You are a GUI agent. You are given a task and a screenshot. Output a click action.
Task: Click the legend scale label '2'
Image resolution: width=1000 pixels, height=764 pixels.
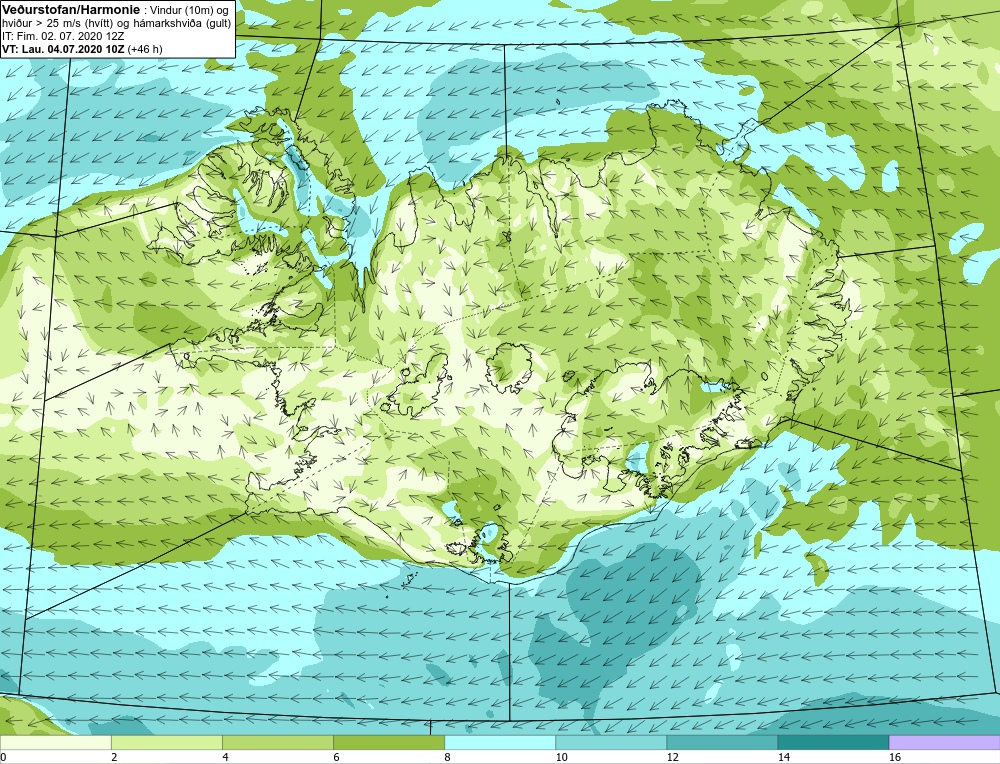(114, 758)
